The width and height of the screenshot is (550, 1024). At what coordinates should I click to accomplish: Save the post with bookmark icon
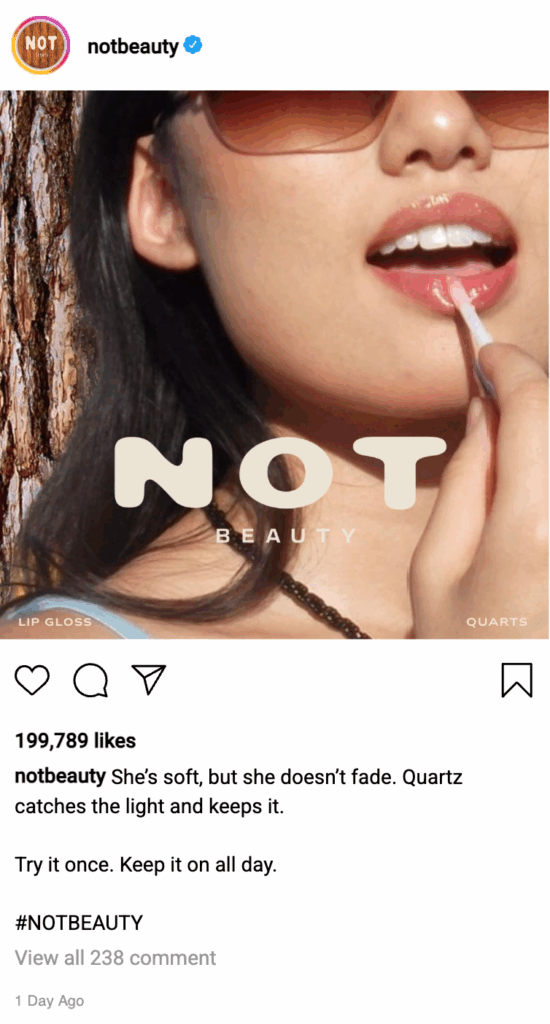[x=517, y=680]
